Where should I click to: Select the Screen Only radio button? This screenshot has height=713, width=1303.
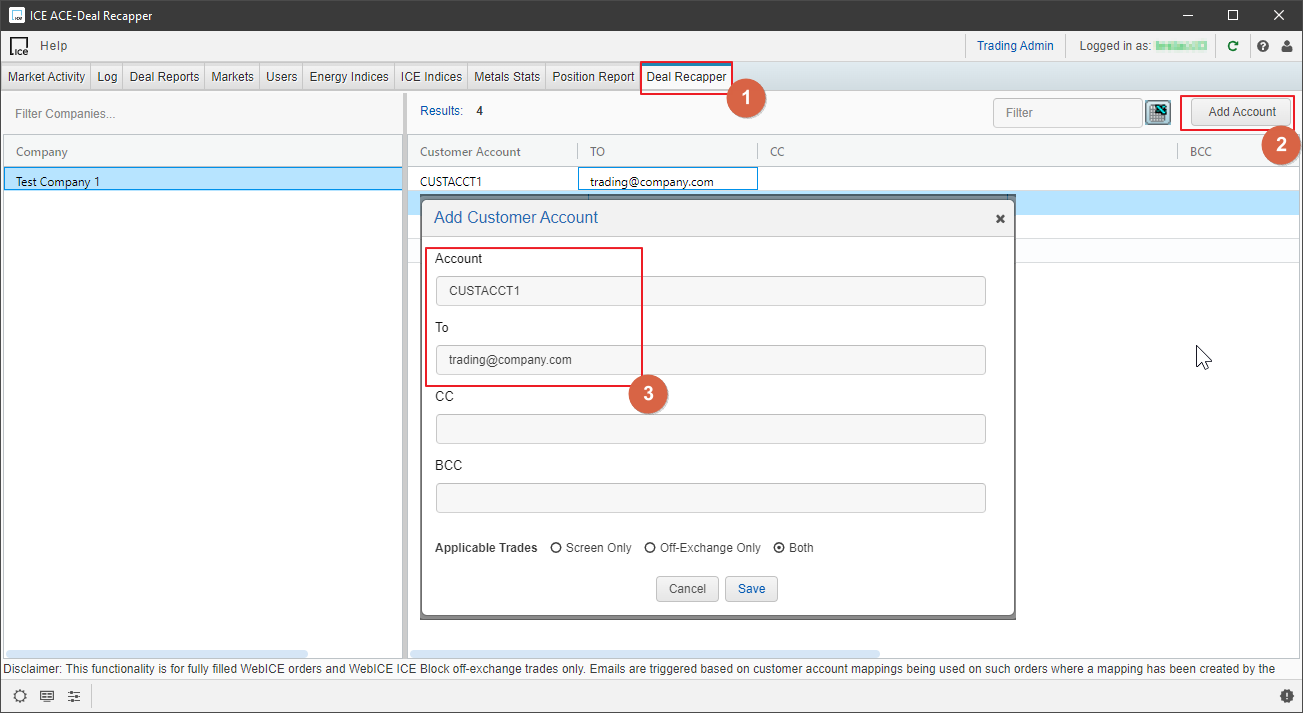(x=556, y=548)
